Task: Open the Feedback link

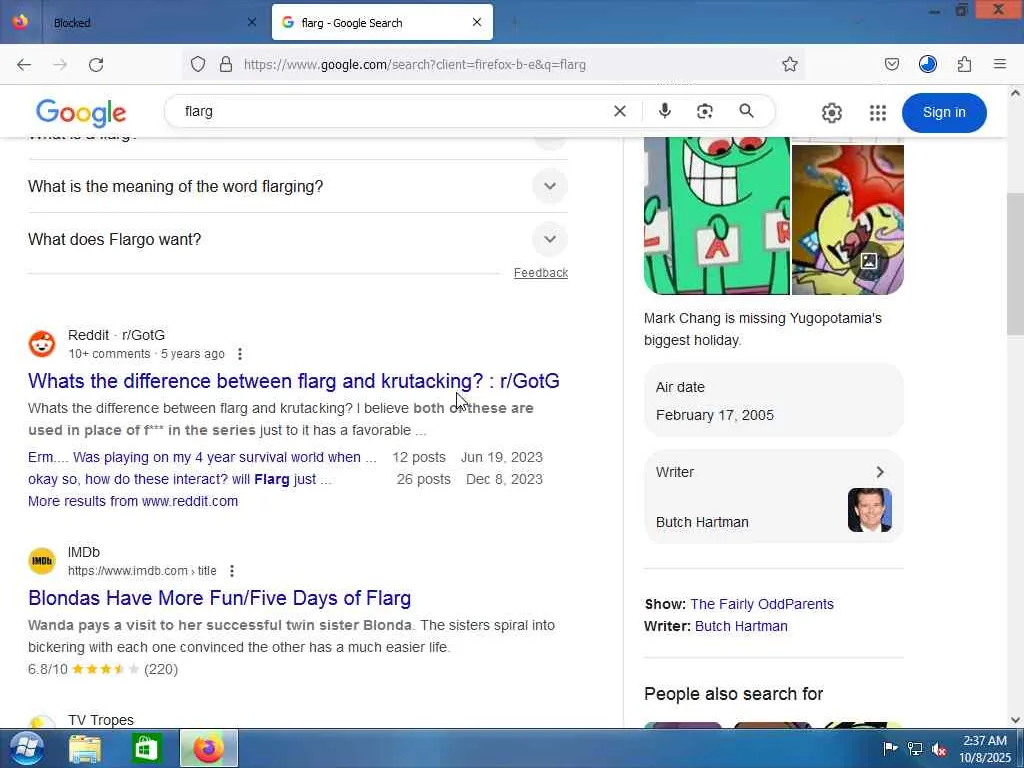Action: click(541, 272)
